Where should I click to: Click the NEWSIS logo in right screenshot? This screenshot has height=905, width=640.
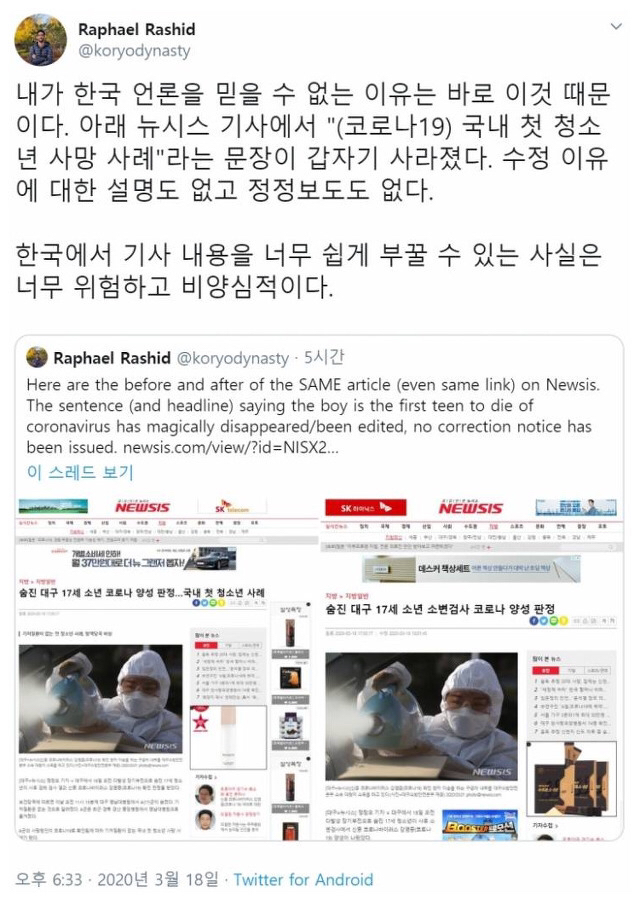coord(470,508)
